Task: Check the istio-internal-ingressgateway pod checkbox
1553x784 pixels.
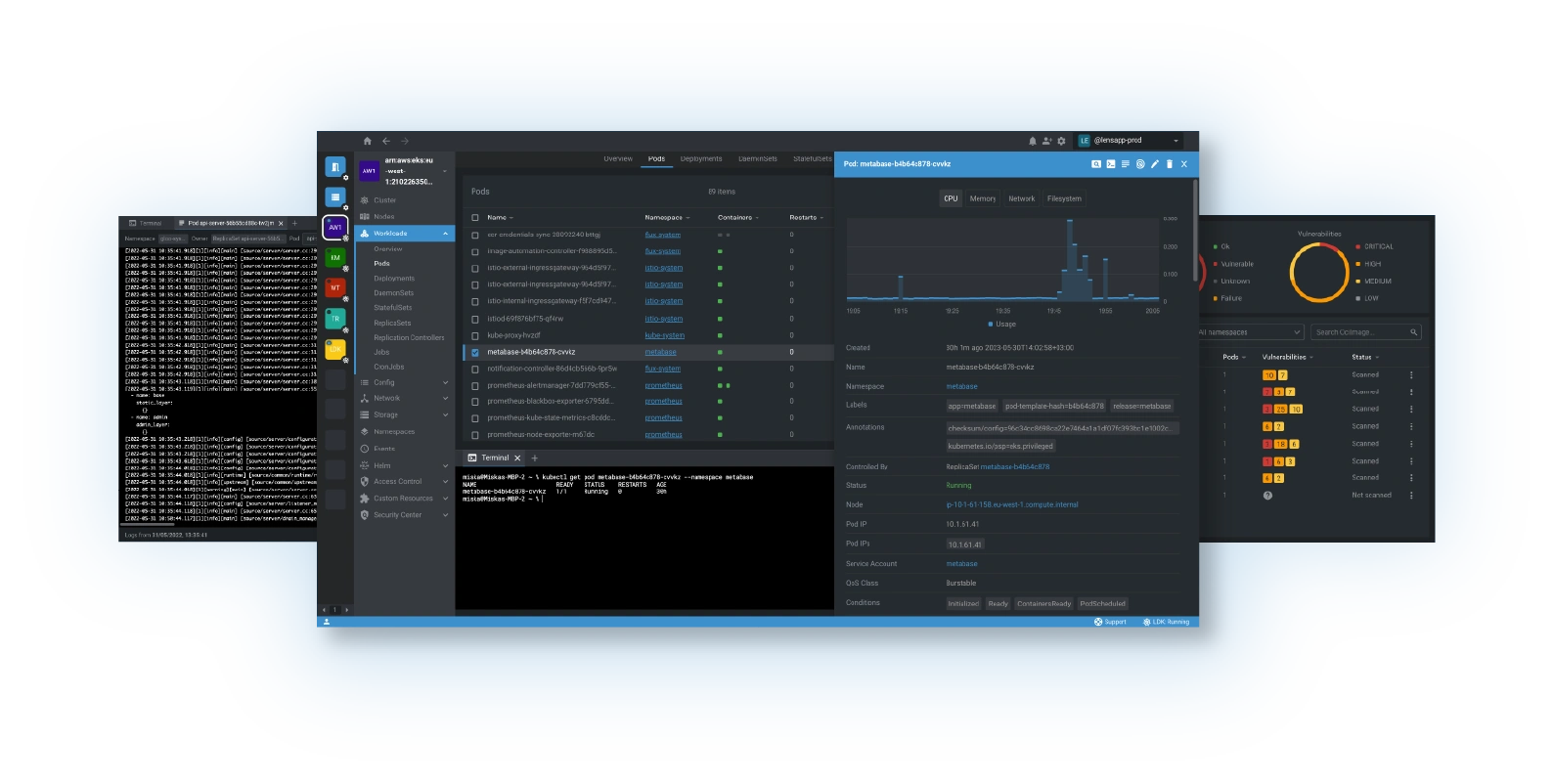Action: point(475,301)
